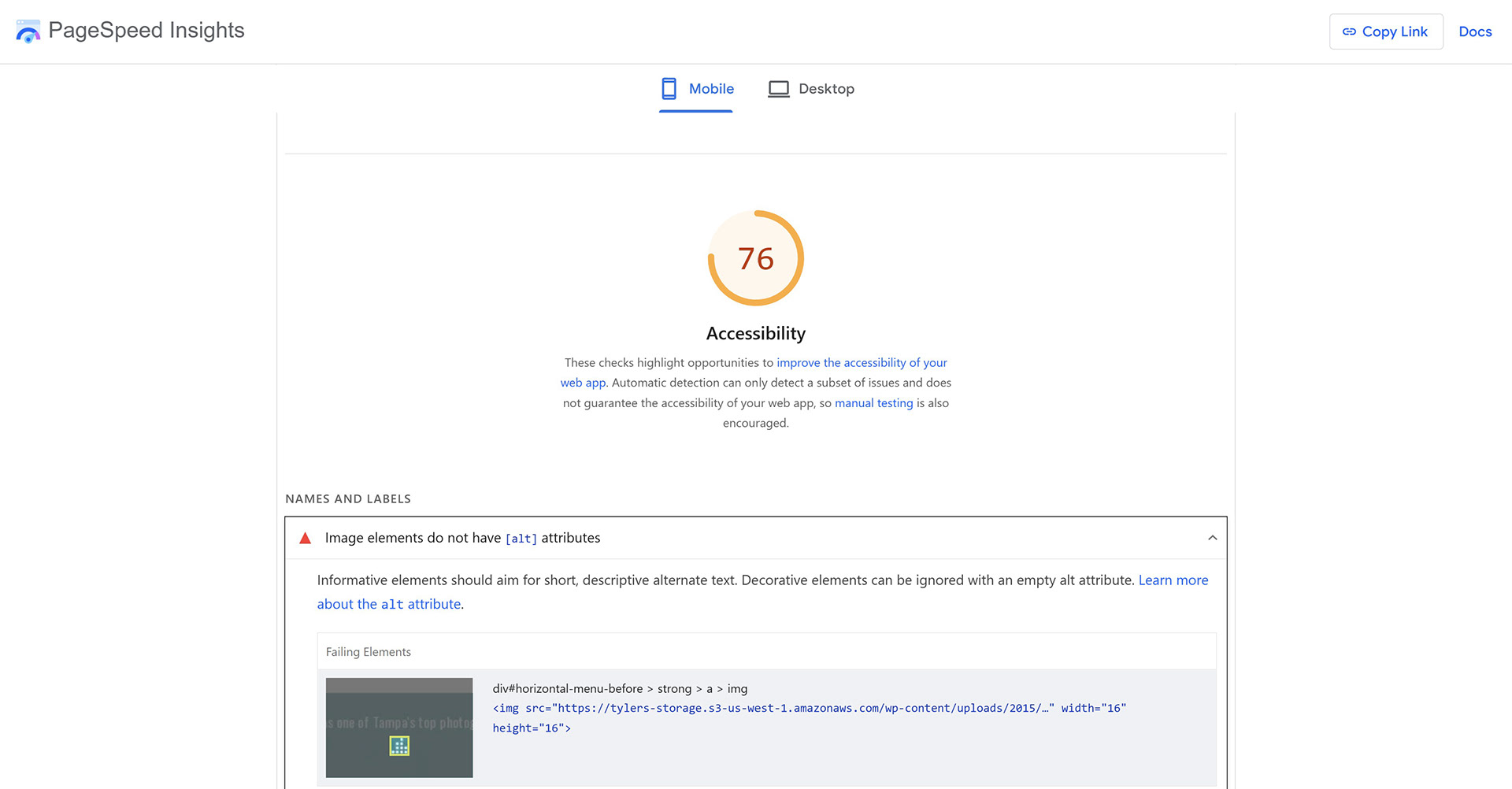
Task: Click the img src code snippet
Action: [x=810, y=718]
